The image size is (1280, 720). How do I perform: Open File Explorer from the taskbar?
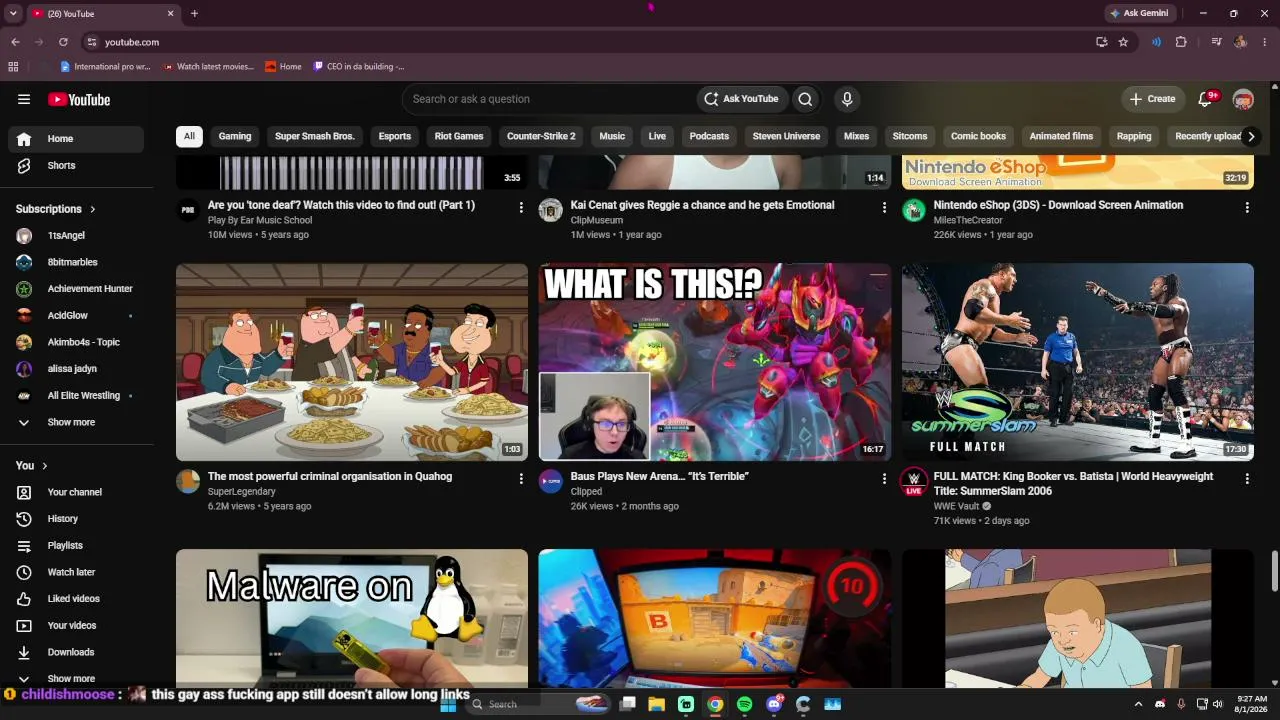tap(657, 704)
